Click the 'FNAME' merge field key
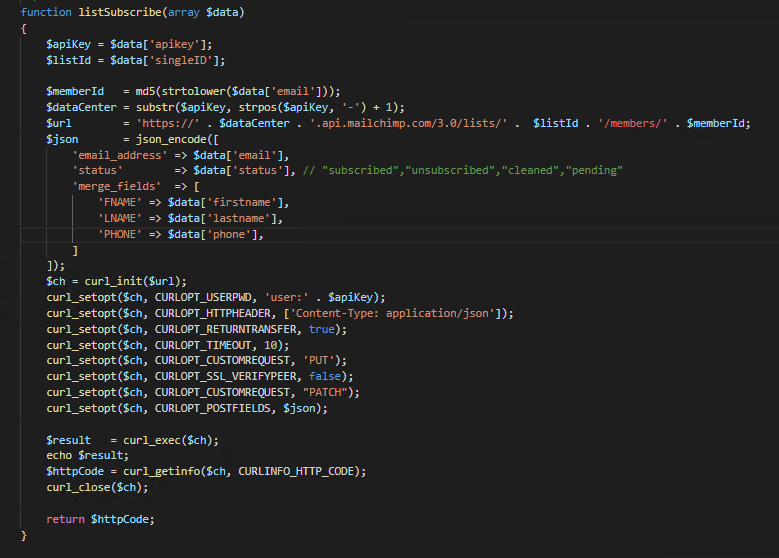The image size is (779, 558). pos(120,203)
